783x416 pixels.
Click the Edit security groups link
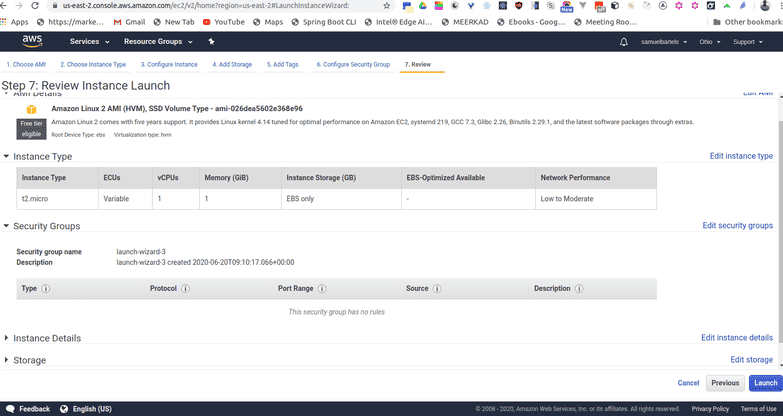point(738,225)
